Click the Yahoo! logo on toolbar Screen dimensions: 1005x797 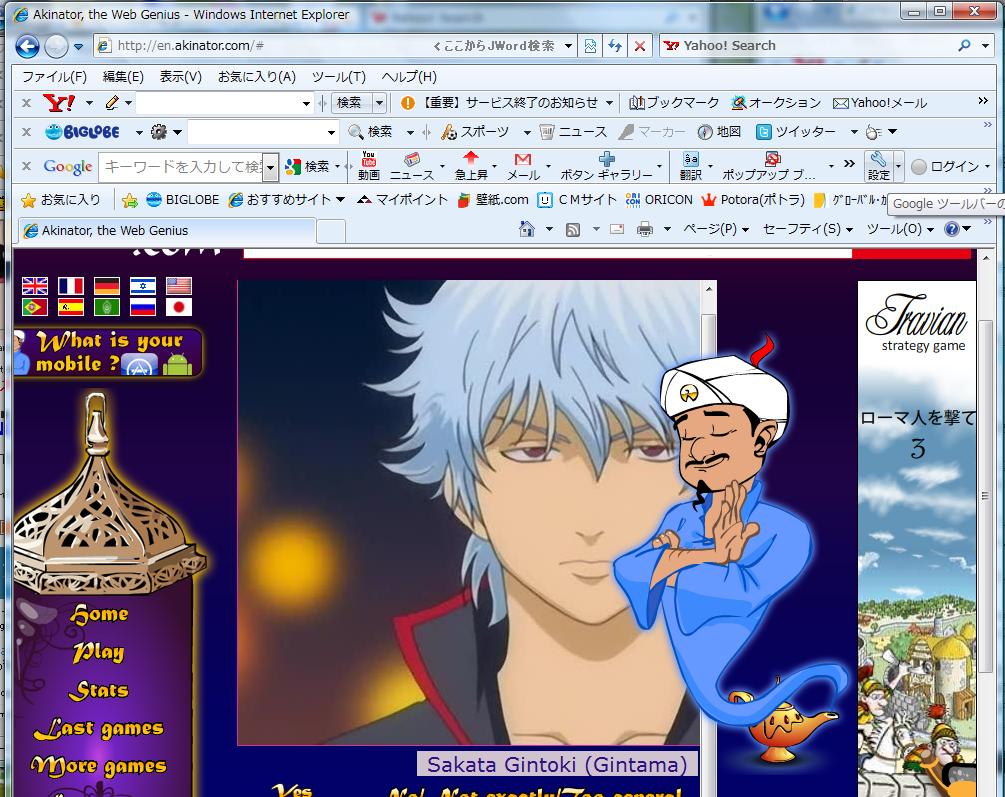59,103
